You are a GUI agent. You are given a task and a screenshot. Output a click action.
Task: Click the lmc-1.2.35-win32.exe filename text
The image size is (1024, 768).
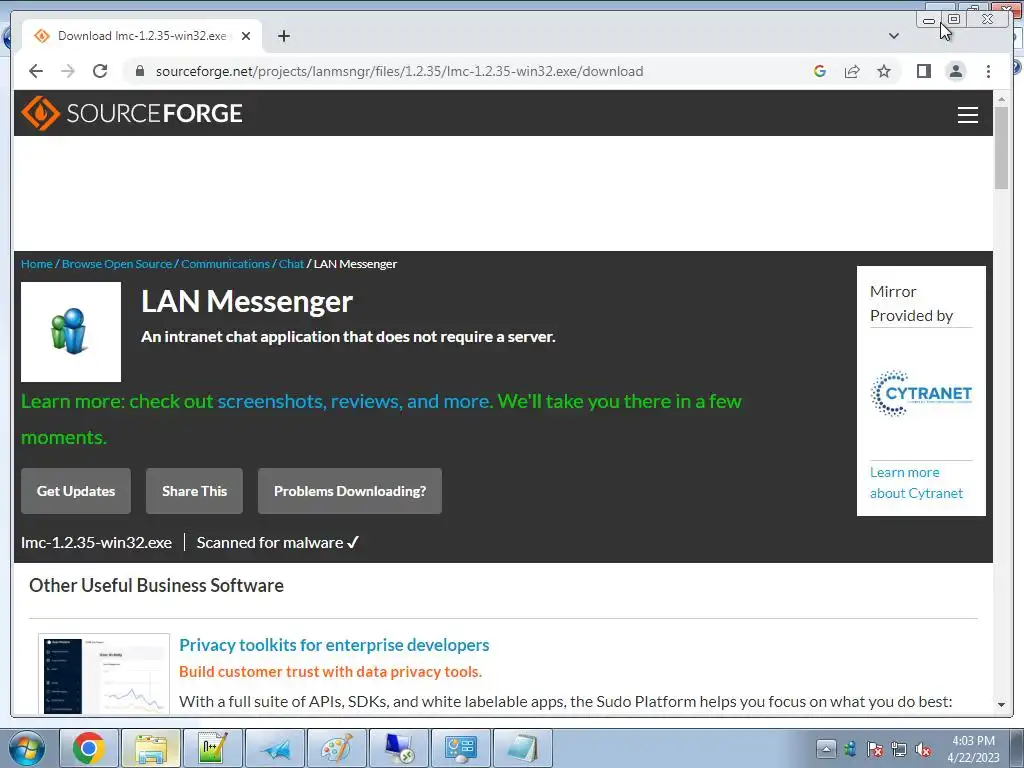click(x=96, y=543)
